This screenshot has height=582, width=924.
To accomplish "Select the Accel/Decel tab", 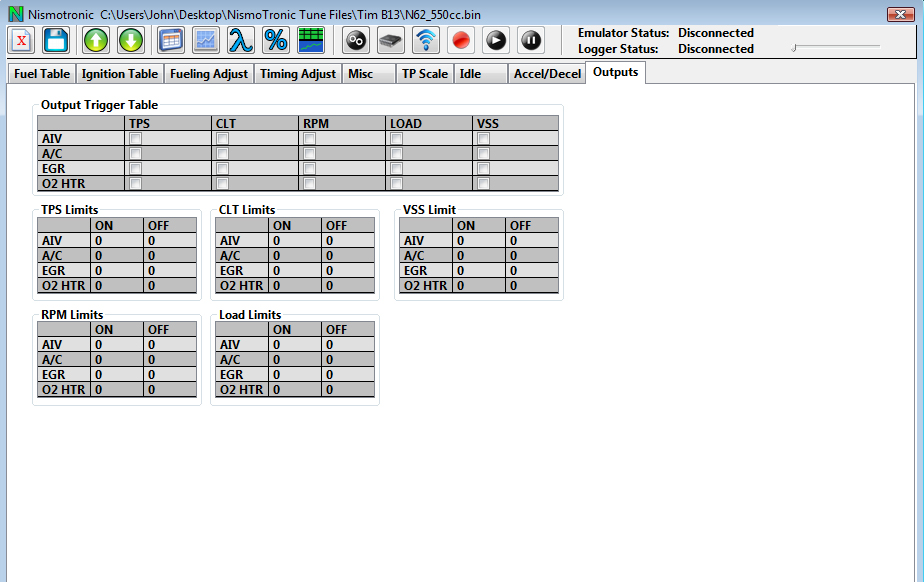I will coord(546,74).
